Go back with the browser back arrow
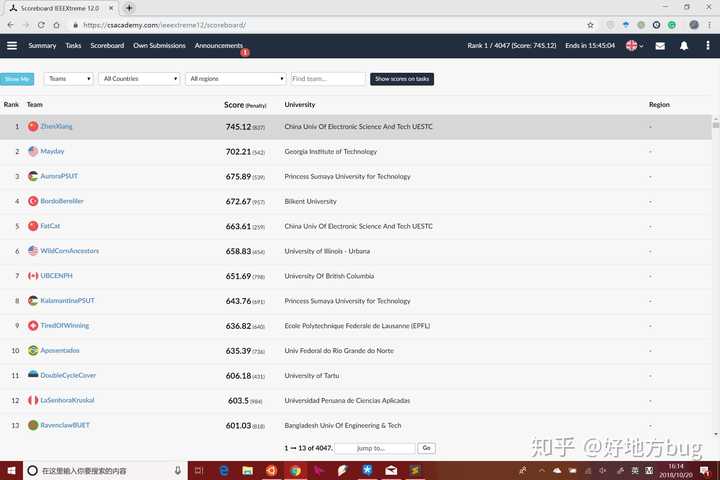The image size is (720, 480). [11, 25]
